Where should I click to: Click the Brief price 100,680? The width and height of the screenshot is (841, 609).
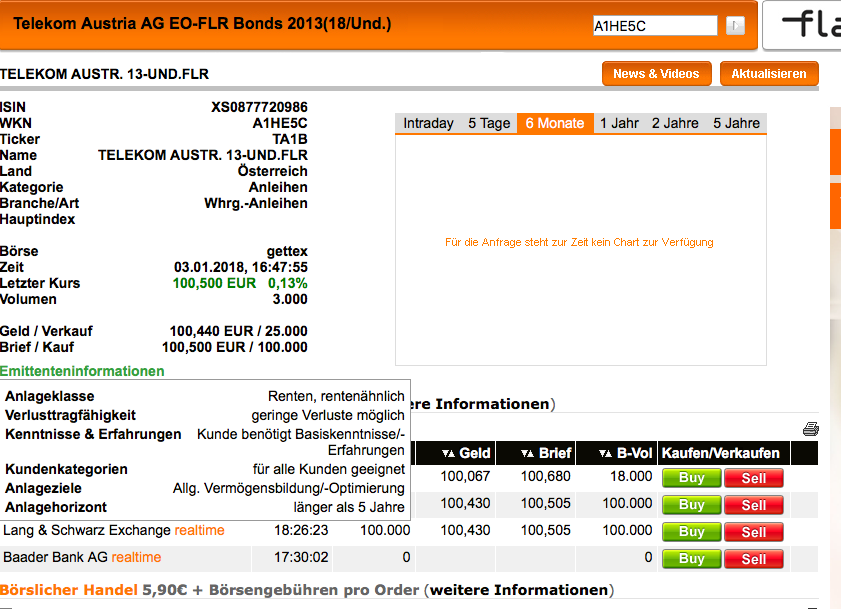(x=545, y=476)
